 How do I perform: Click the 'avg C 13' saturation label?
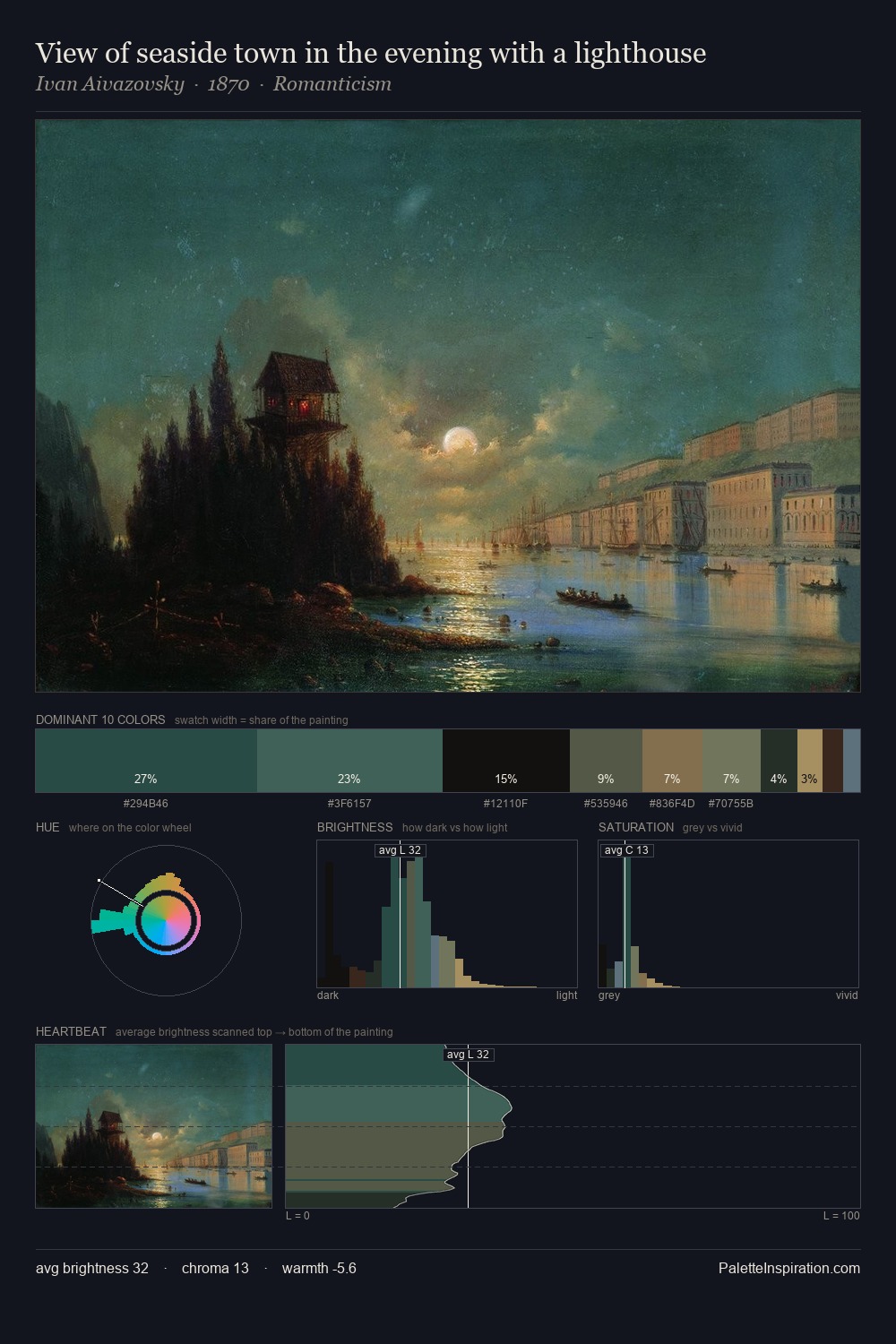(626, 850)
